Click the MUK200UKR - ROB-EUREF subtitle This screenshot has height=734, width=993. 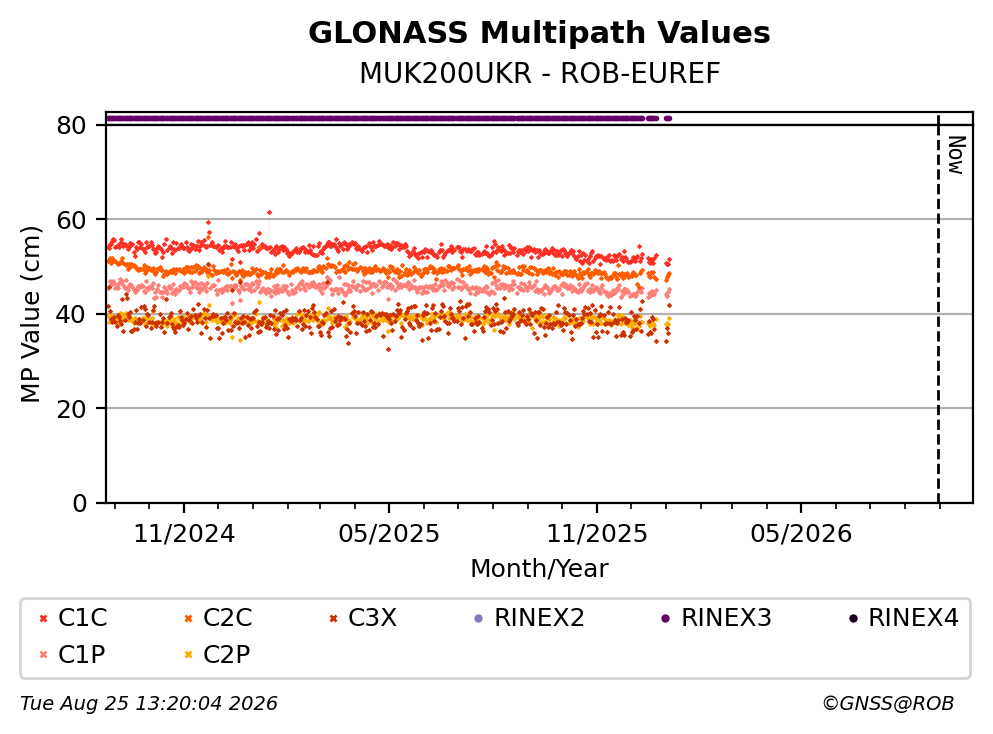(x=540, y=73)
